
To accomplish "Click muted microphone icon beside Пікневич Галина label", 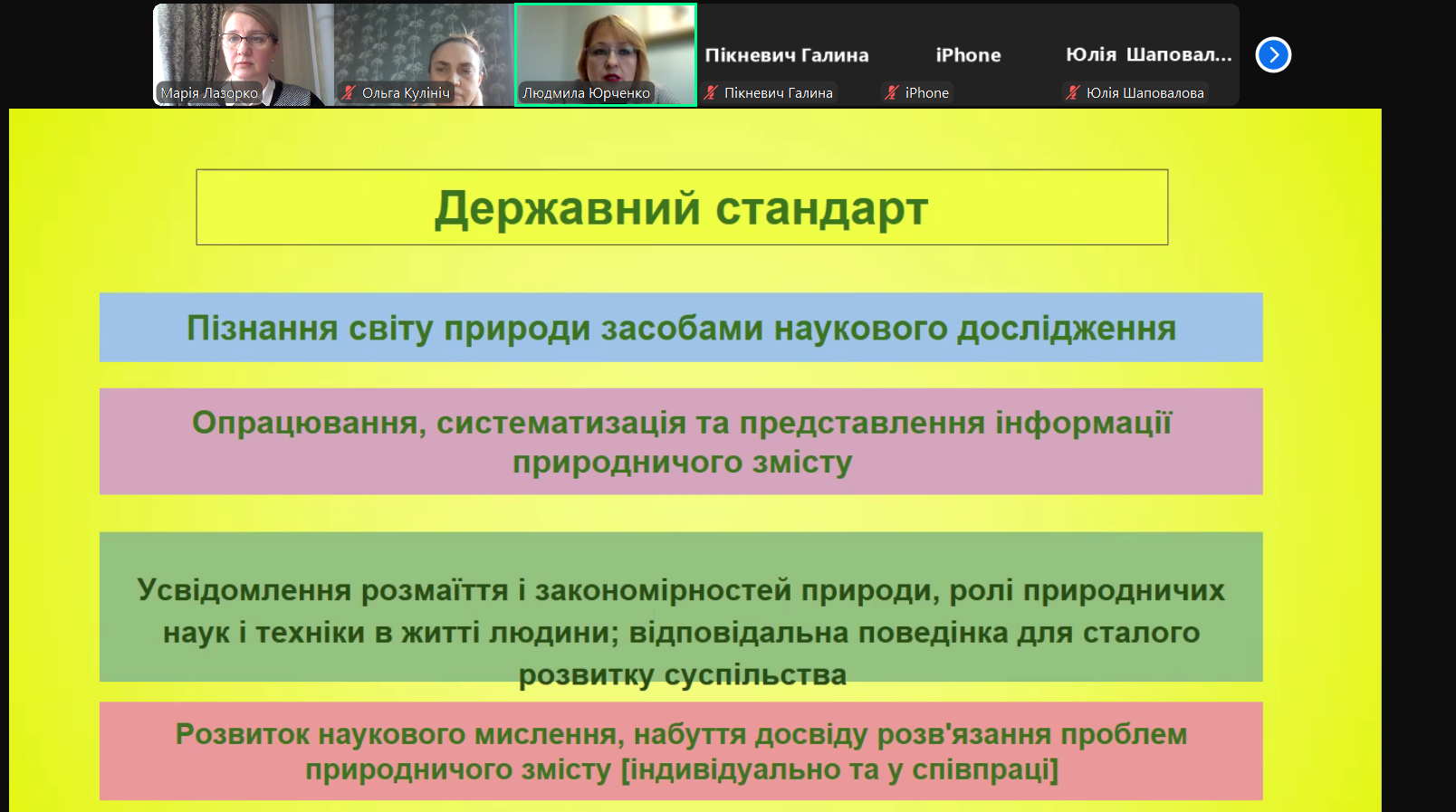I will (711, 92).
